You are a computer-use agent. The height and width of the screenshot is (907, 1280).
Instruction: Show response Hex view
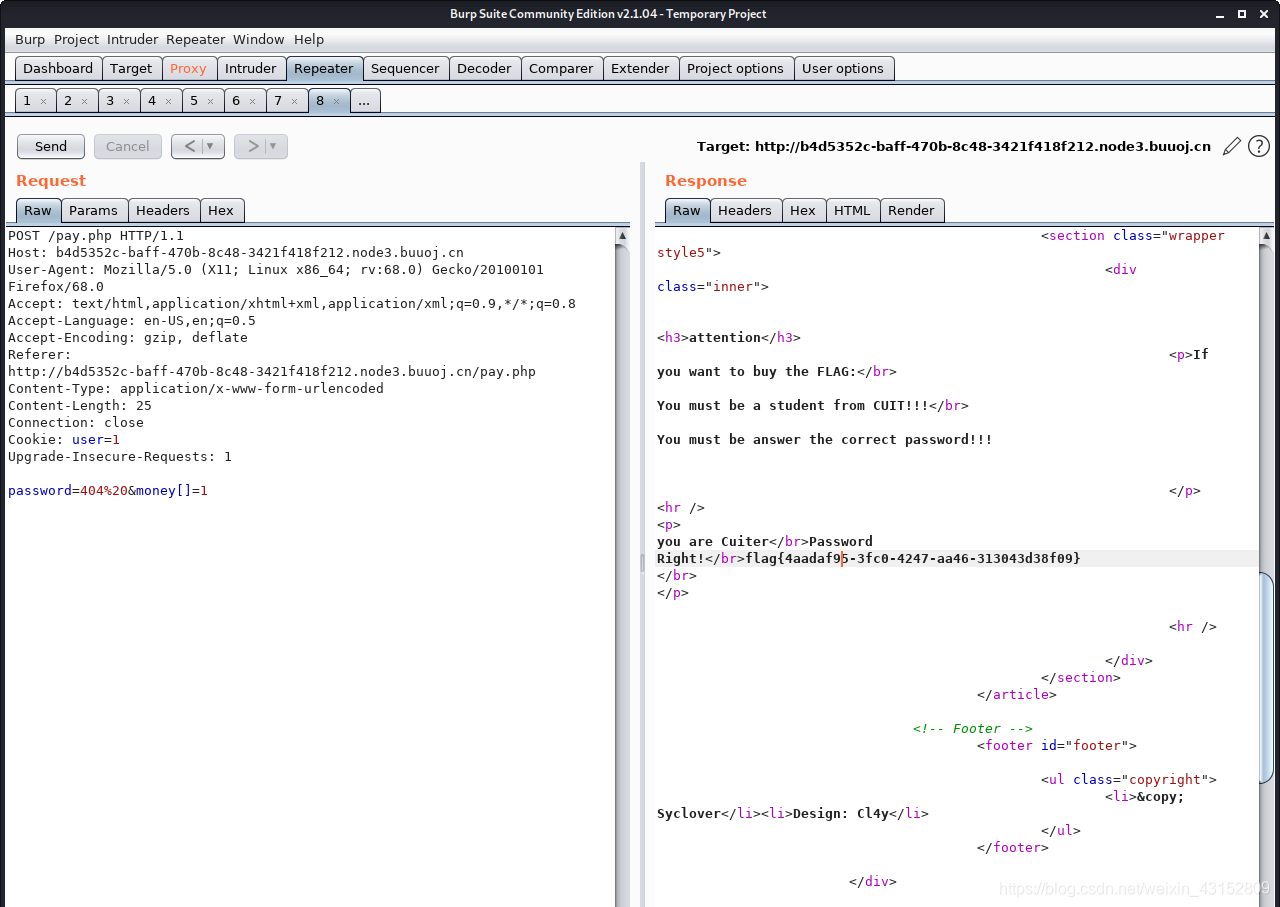tap(803, 210)
